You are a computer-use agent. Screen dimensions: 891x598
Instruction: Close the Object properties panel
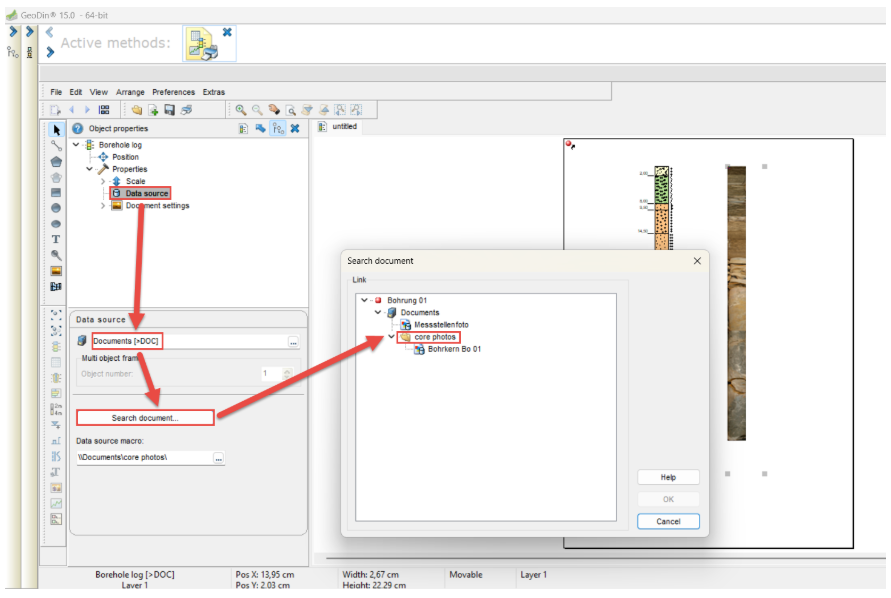coord(295,128)
